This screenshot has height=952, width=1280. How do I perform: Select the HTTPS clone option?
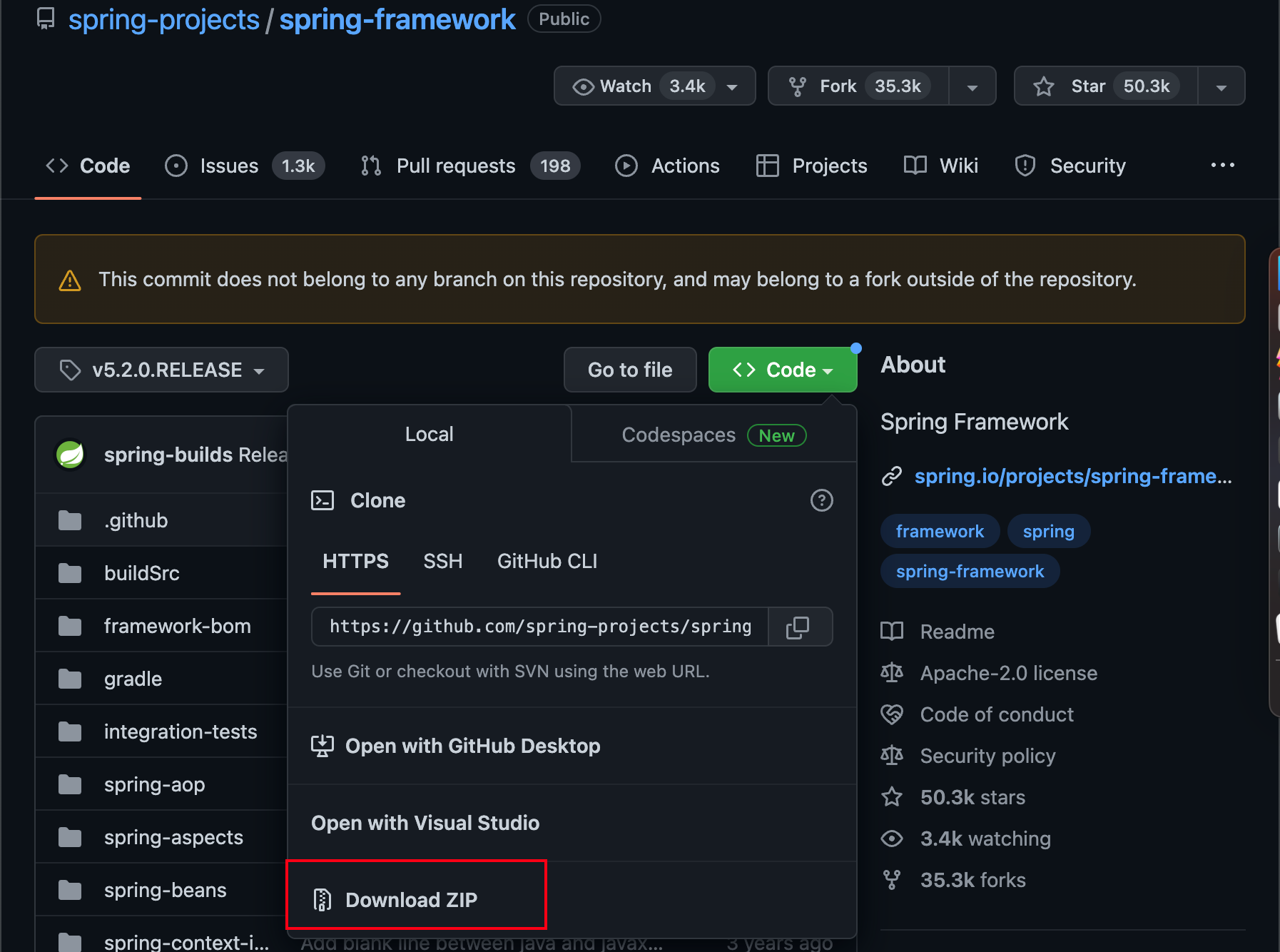(355, 562)
